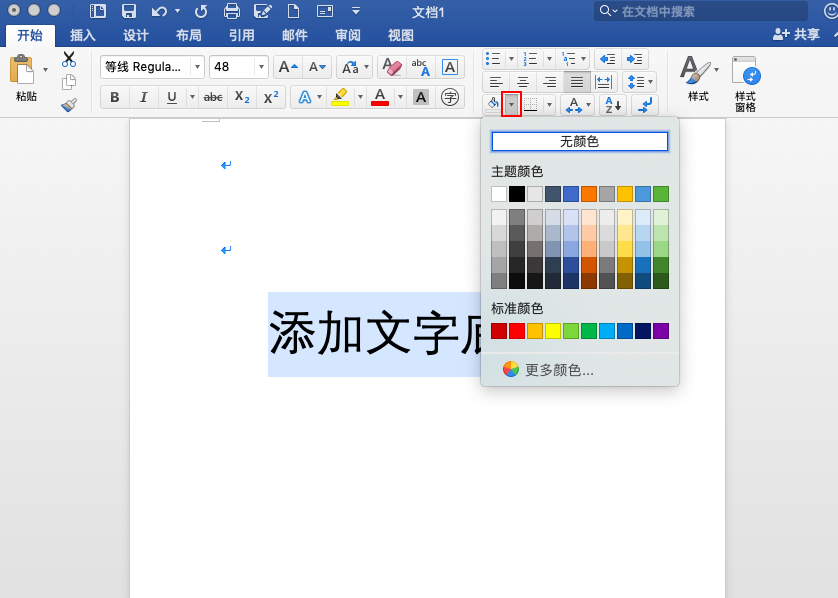Toggle strikethrough abc button

tap(213, 97)
